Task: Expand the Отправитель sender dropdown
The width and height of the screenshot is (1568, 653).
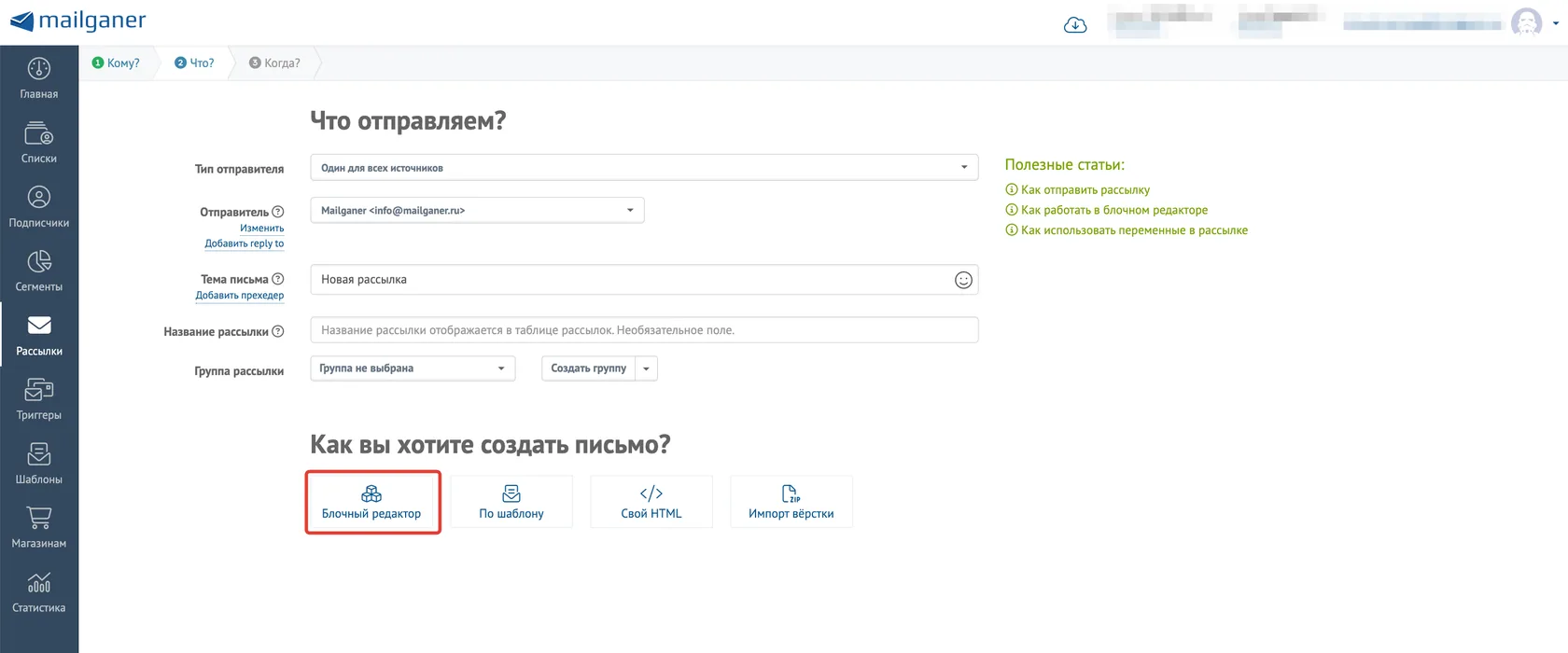Action: pos(477,210)
